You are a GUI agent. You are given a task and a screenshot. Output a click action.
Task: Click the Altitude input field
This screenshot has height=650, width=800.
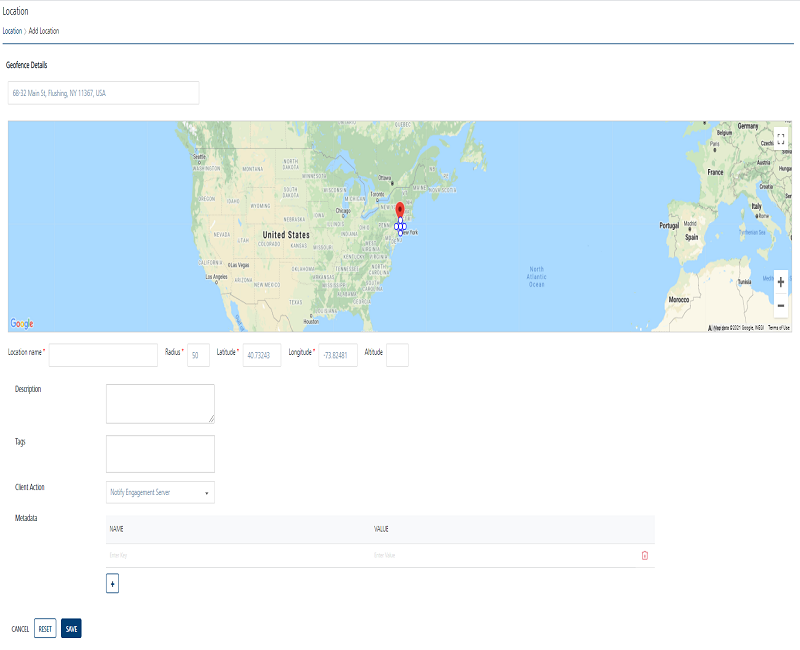[397, 355]
